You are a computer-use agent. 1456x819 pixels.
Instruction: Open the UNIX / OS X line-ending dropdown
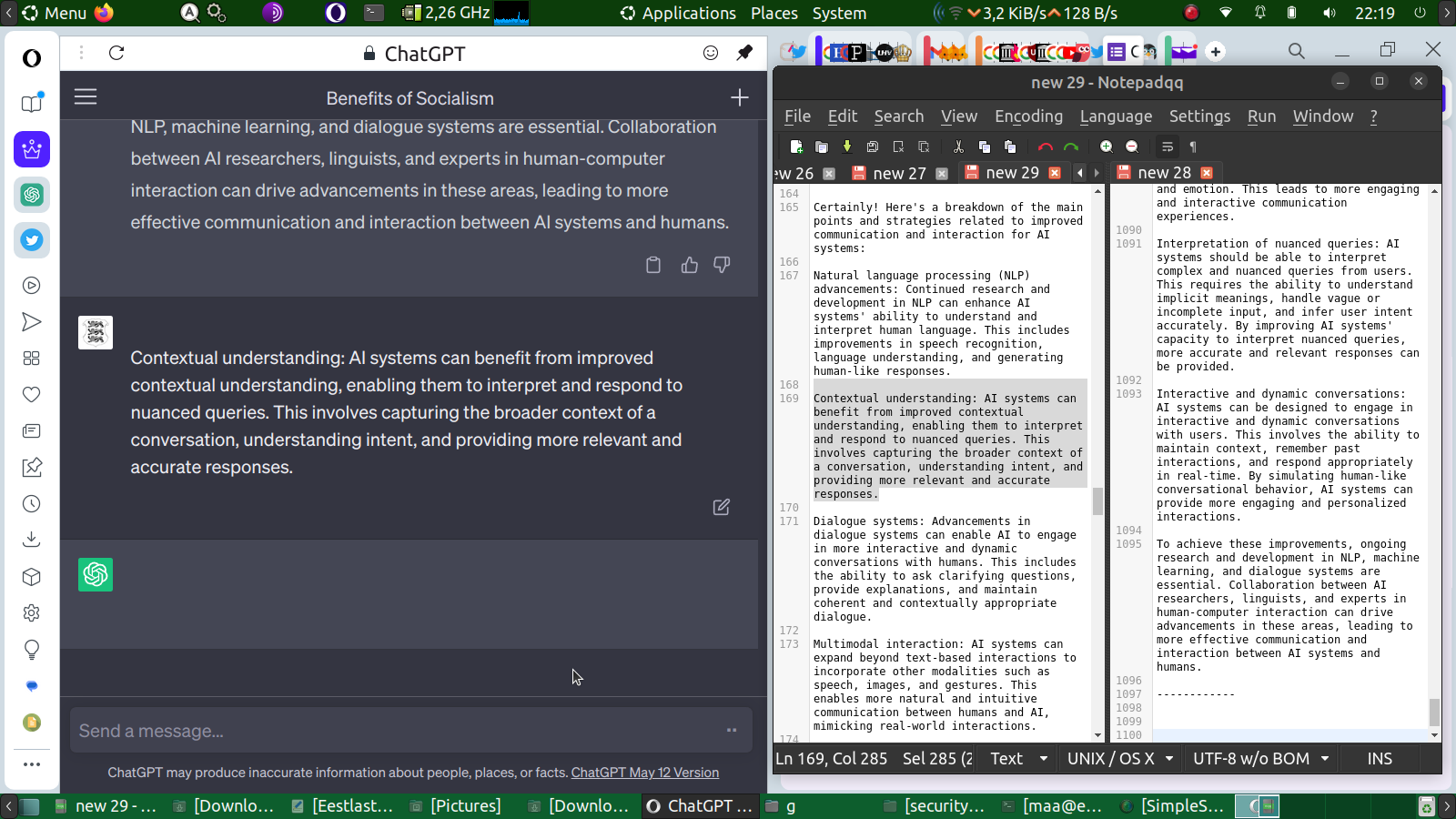(x=1119, y=759)
